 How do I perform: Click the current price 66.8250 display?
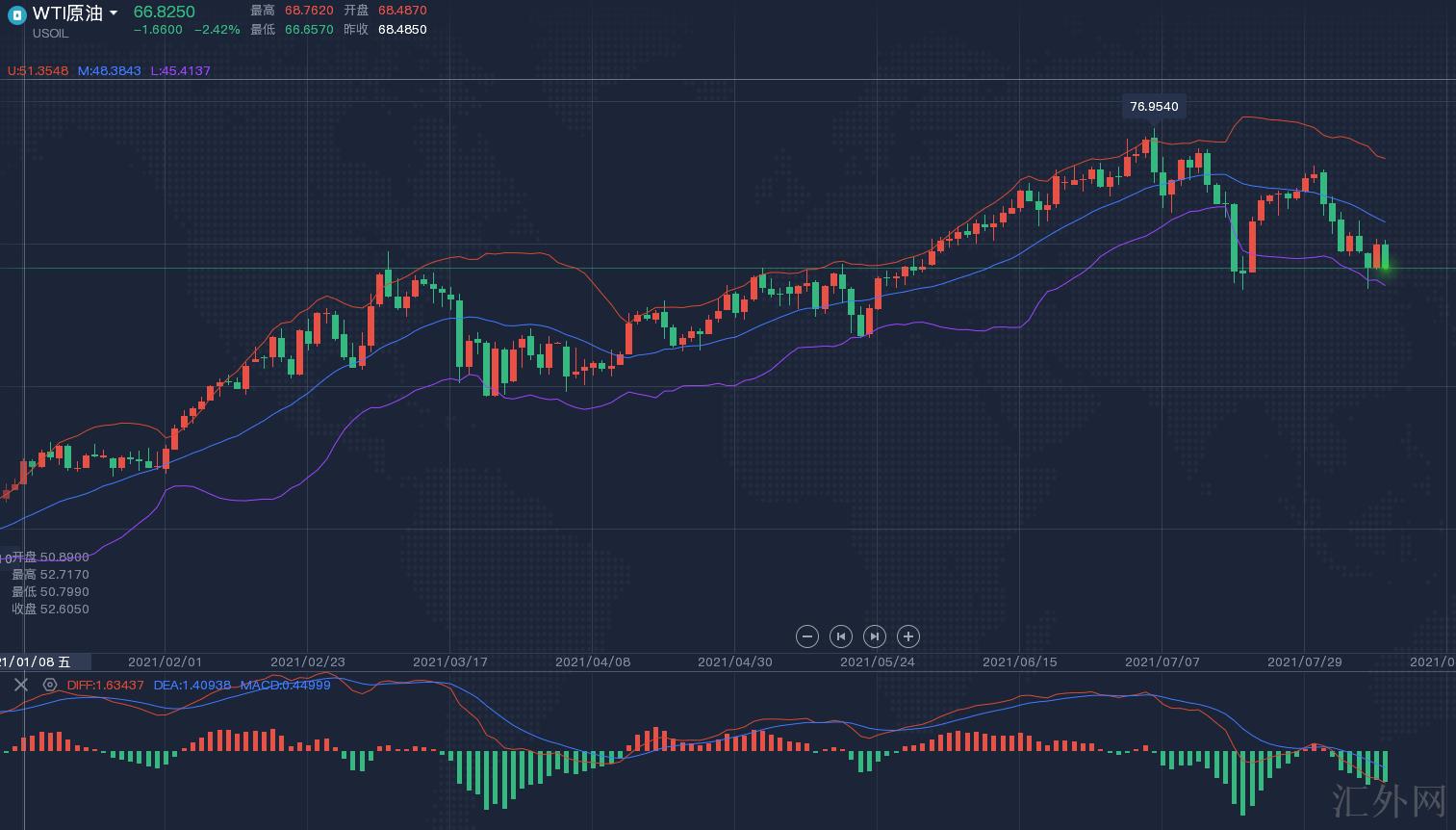click(164, 12)
